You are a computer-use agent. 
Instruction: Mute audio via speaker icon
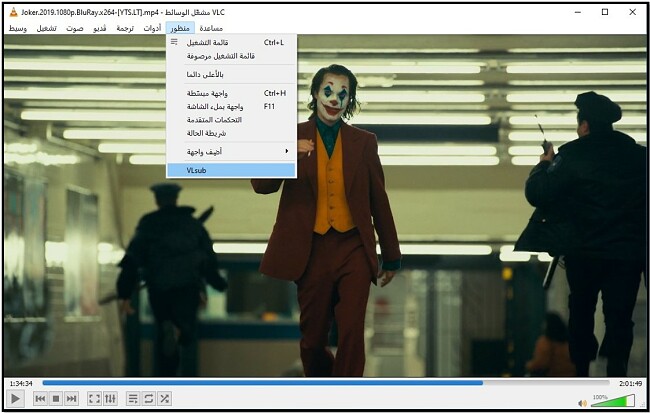click(582, 403)
